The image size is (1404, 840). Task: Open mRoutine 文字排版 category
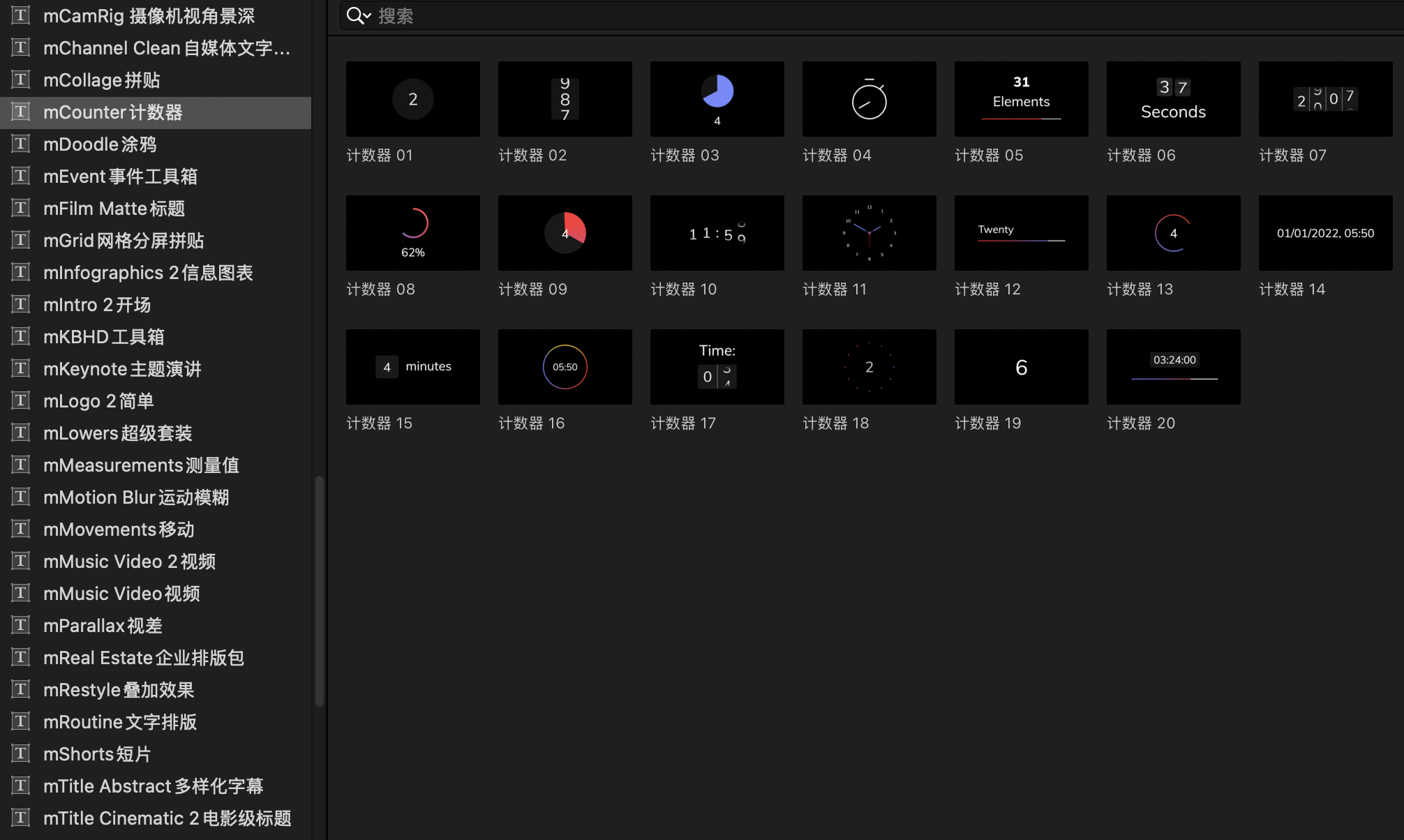click(x=156, y=722)
